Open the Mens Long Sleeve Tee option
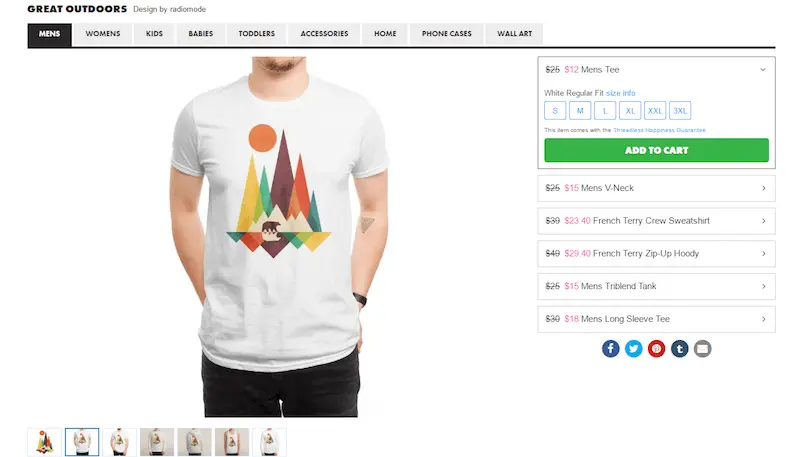The image size is (800, 457). tap(656, 319)
